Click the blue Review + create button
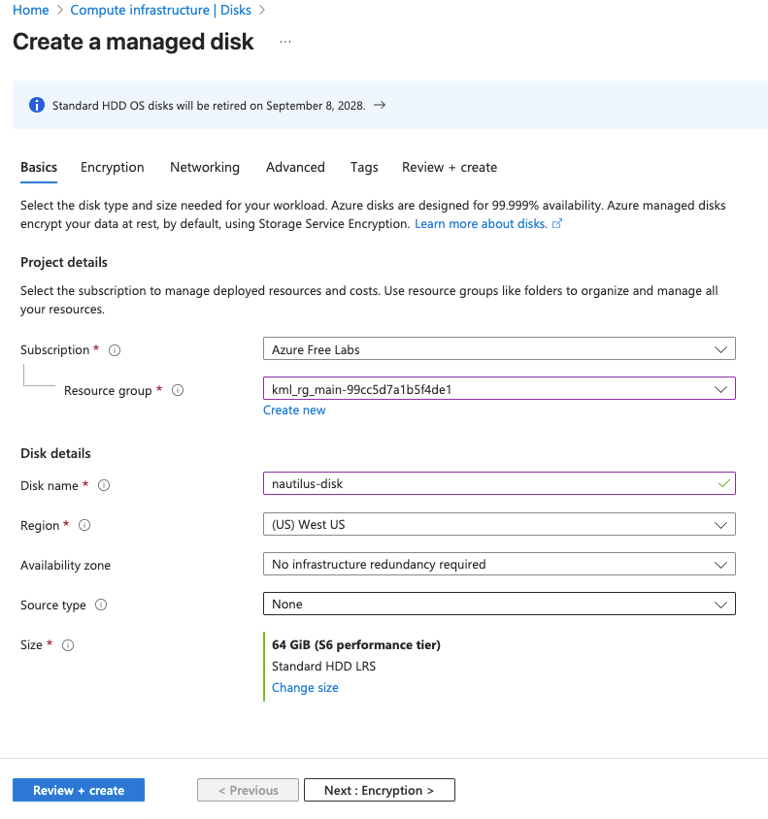Screen dimensions: 768x819 tap(79, 790)
